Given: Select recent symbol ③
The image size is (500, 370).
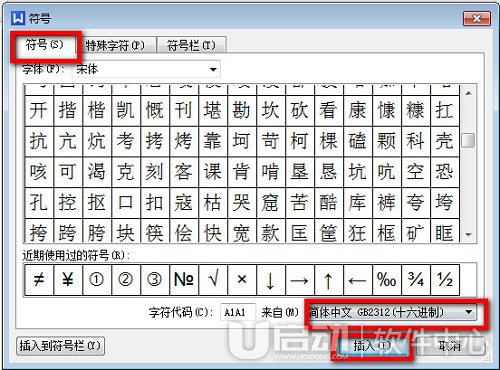Looking at the screenshot, I should click(x=155, y=279).
